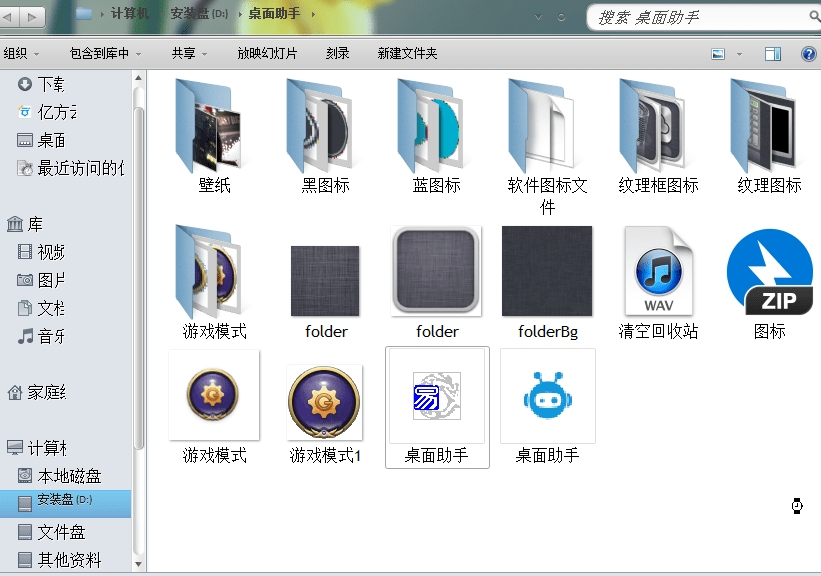Click the forward navigation arrow
The image size is (821, 576).
(32, 17)
